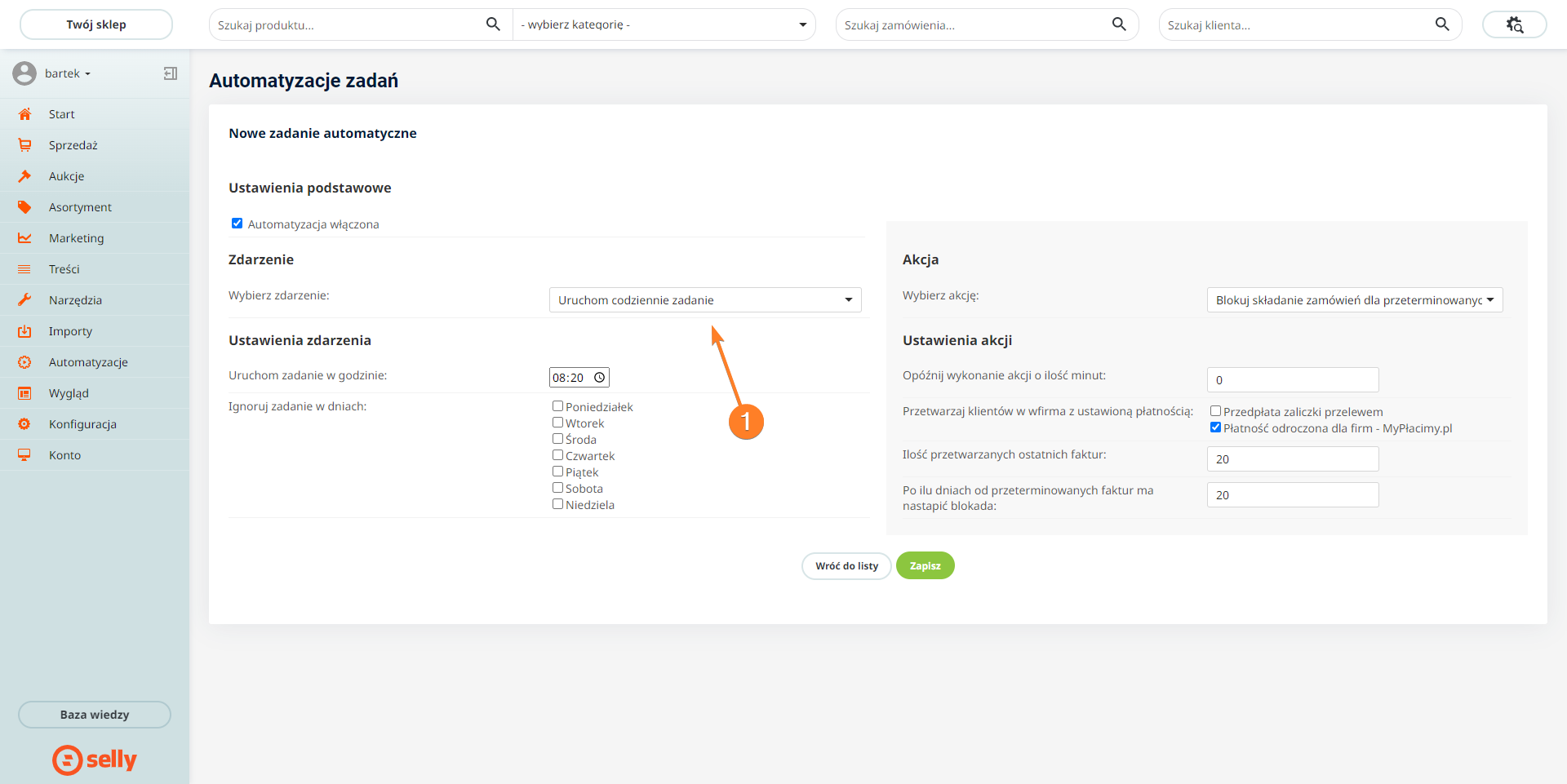Open the wybierz kategorię dropdown
The image size is (1567, 784).
pos(664,24)
